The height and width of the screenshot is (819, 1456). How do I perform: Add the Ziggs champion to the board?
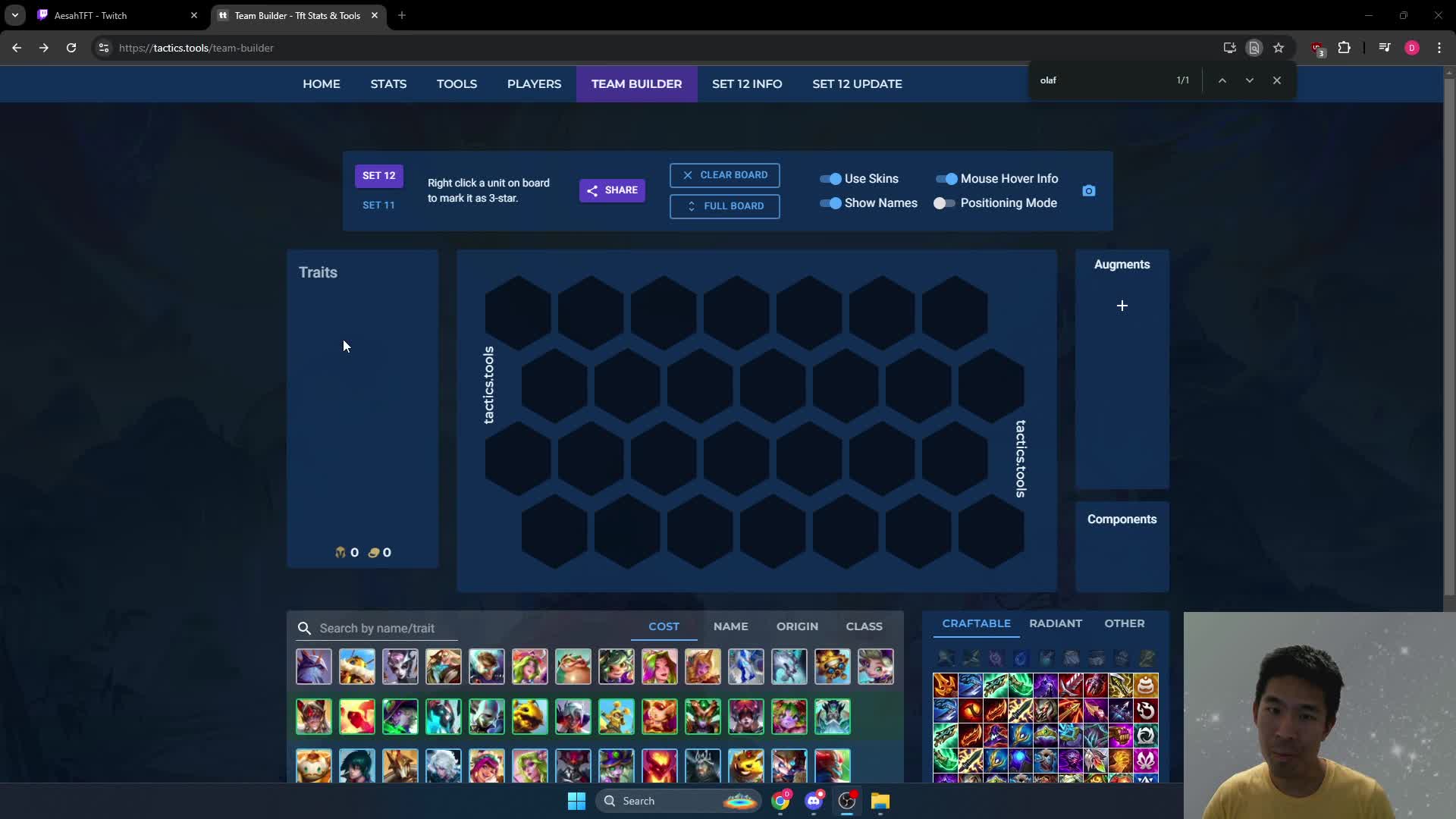coord(833,667)
